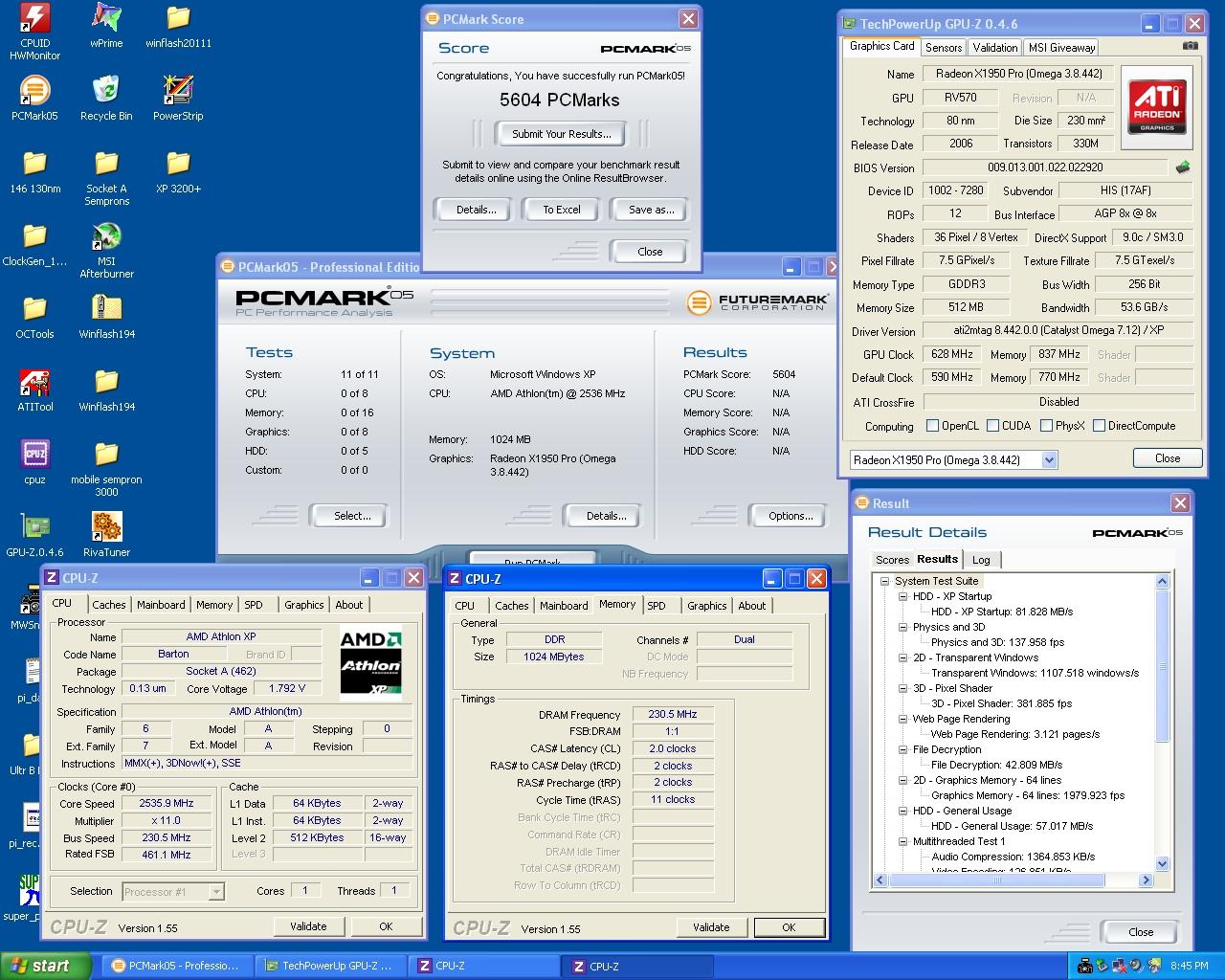Click the Select... button in the PCMark05 Tests panel
Viewport: 1225px width, 980px height.
(x=351, y=516)
